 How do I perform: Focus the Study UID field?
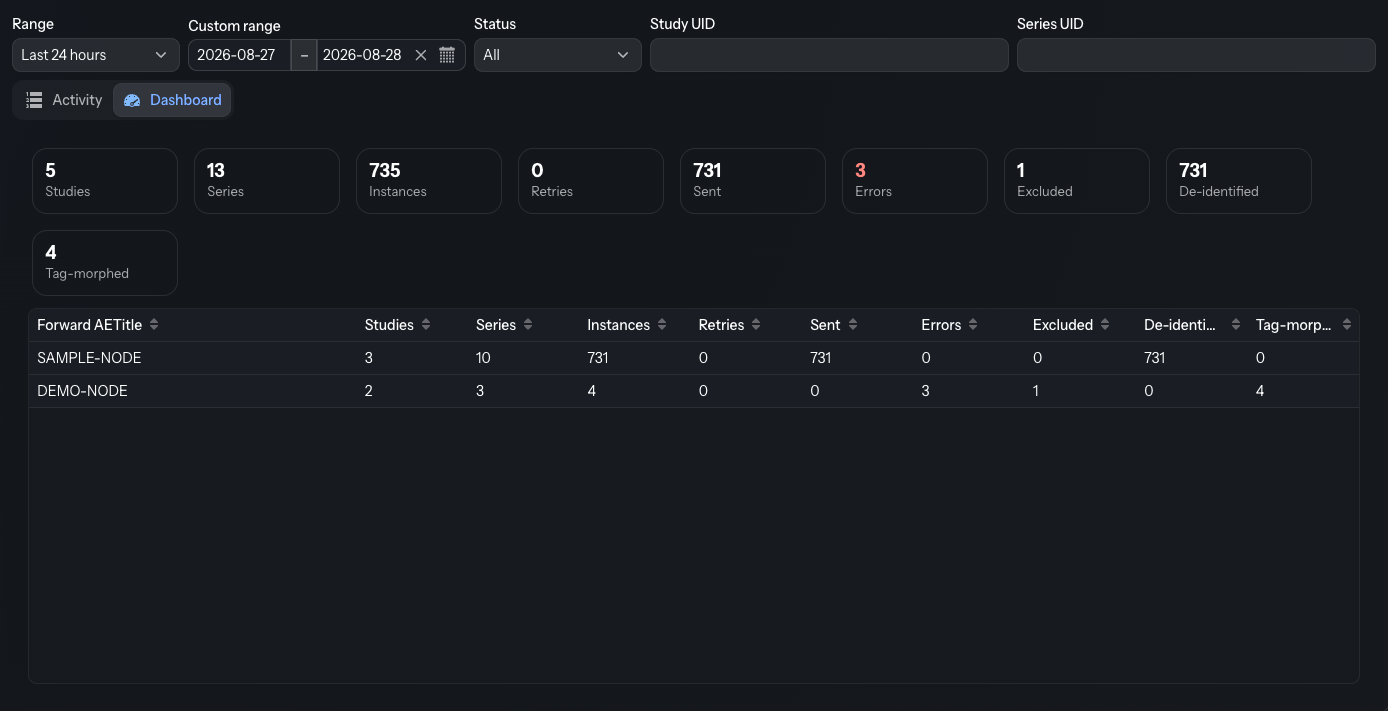[829, 55]
